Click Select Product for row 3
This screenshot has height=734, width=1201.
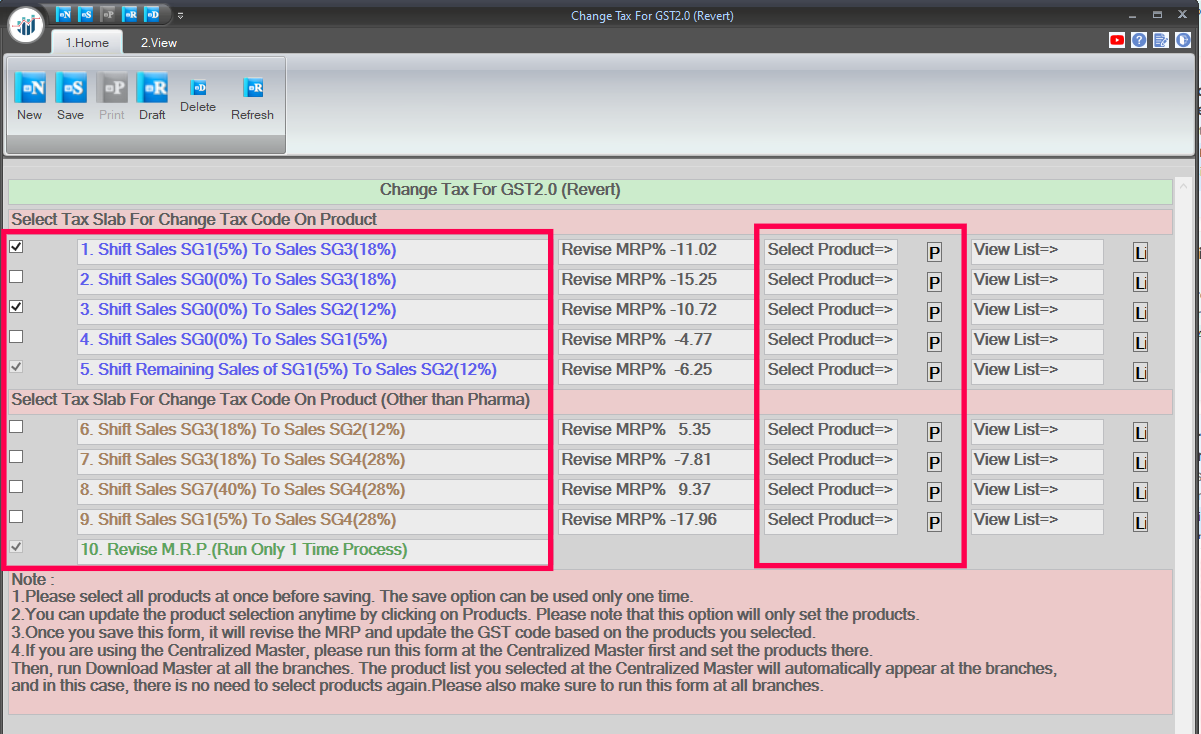click(x=830, y=310)
